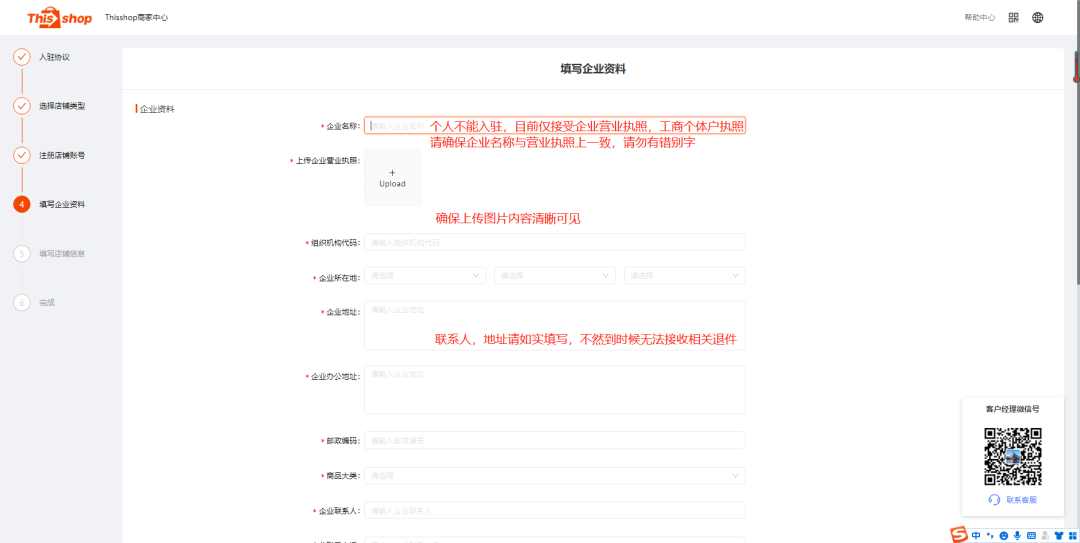Click the Sogou input method logo
Image resolution: width=1080 pixels, height=543 pixels.
[959, 534]
